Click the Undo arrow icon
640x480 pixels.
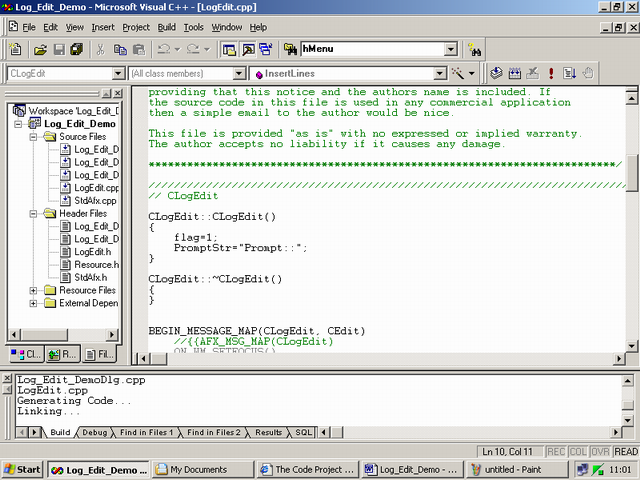point(164,49)
